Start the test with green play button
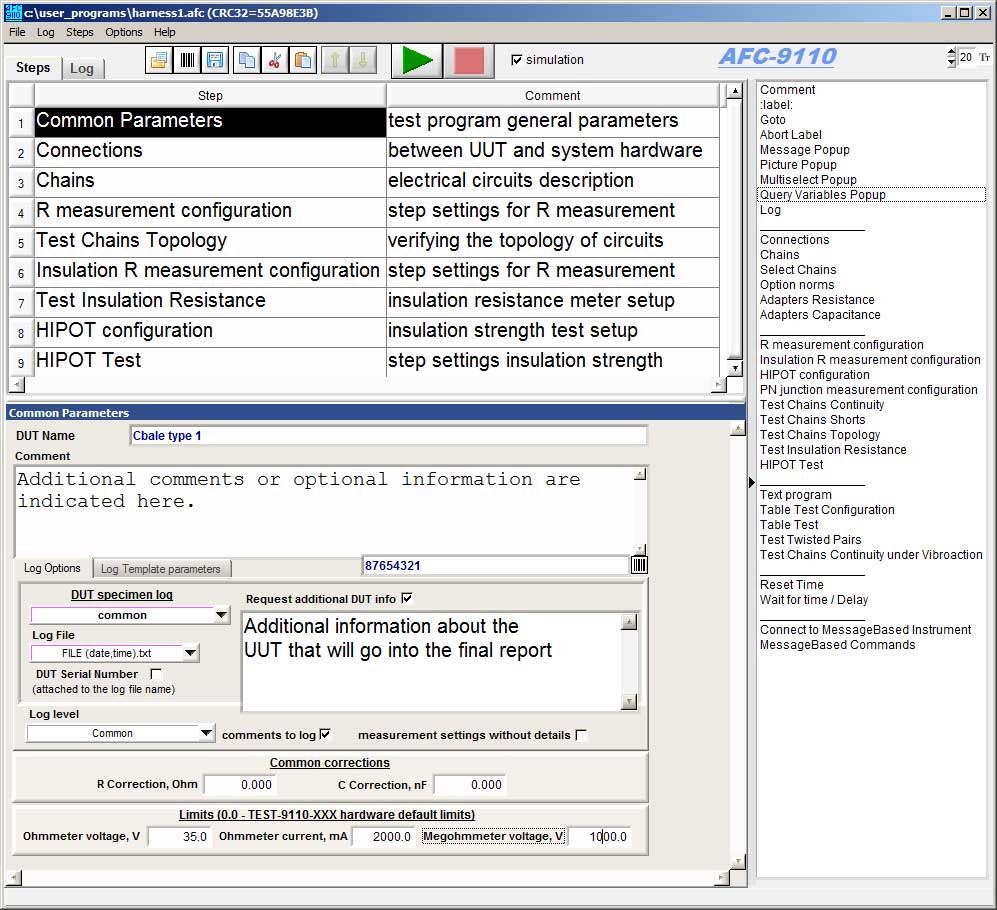The width and height of the screenshot is (997, 910). pyautogui.click(x=416, y=61)
